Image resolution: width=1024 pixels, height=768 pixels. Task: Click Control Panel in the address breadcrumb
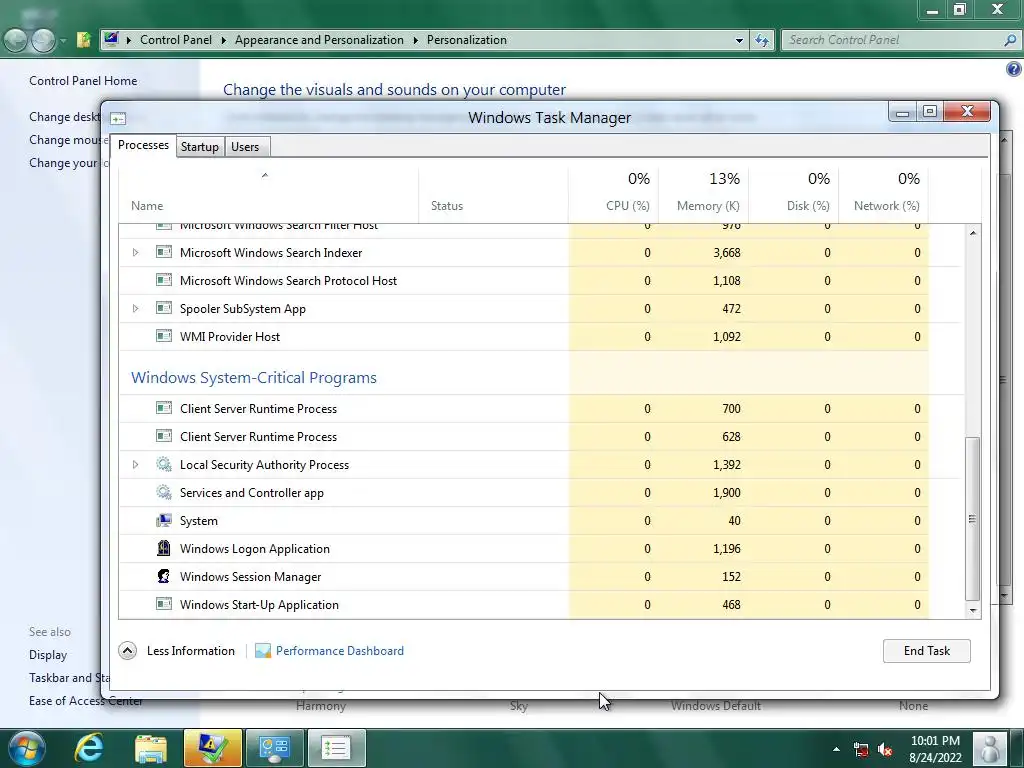pos(176,40)
